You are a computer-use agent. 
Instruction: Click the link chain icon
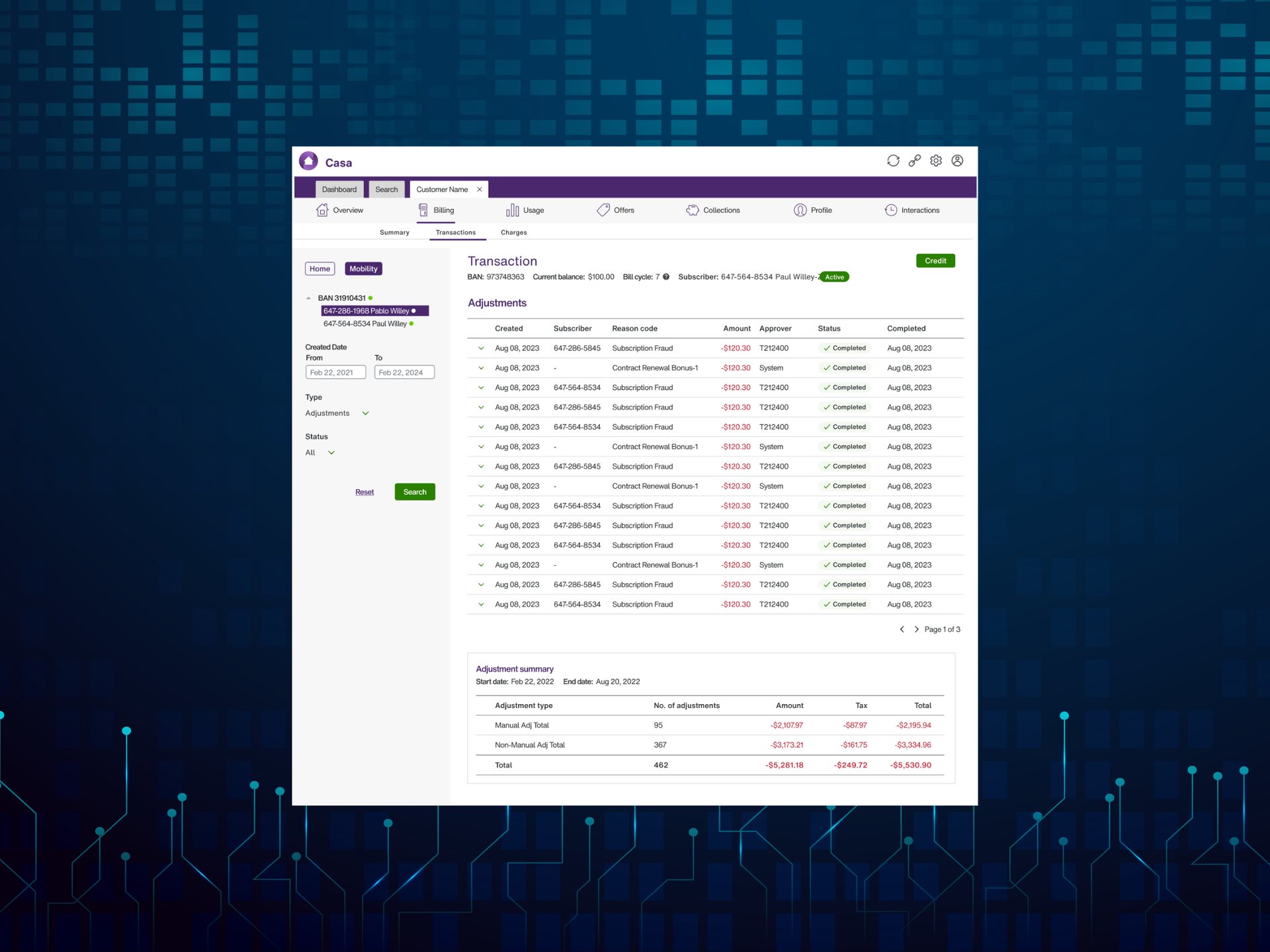click(914, 161)
